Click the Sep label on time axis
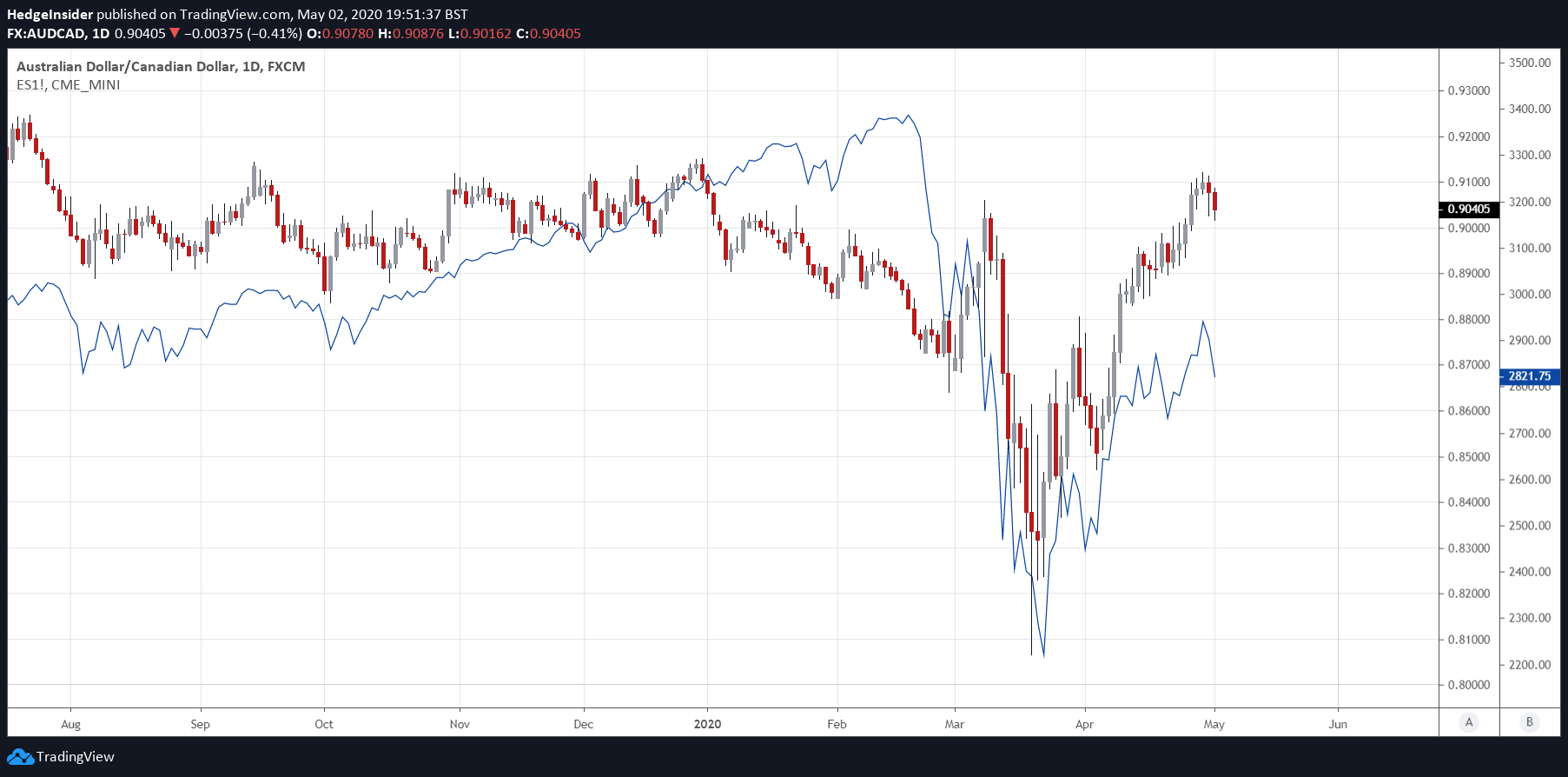This screenshot has width=1568, height=777. click(201, 724)
